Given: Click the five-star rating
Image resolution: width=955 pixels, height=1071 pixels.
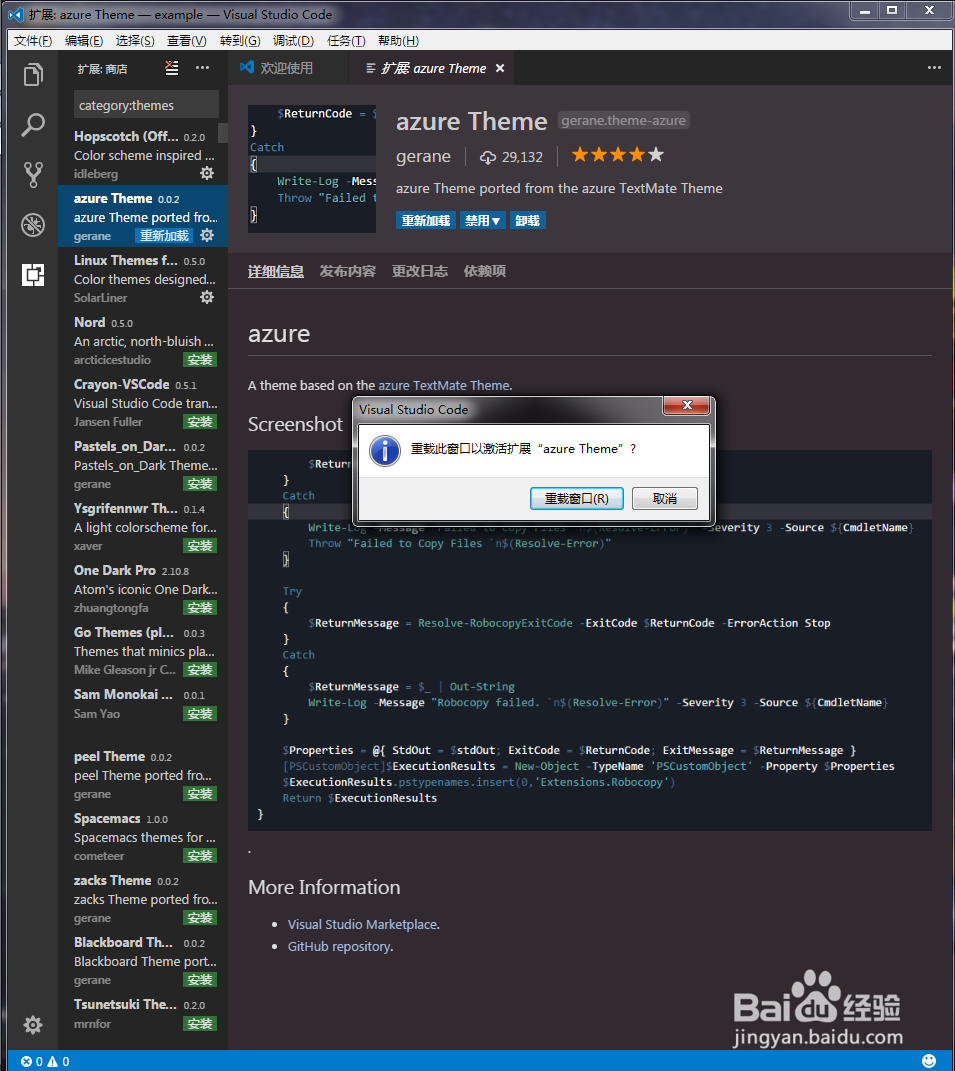Looking at the screenshot, I should (x=618, y=155).
